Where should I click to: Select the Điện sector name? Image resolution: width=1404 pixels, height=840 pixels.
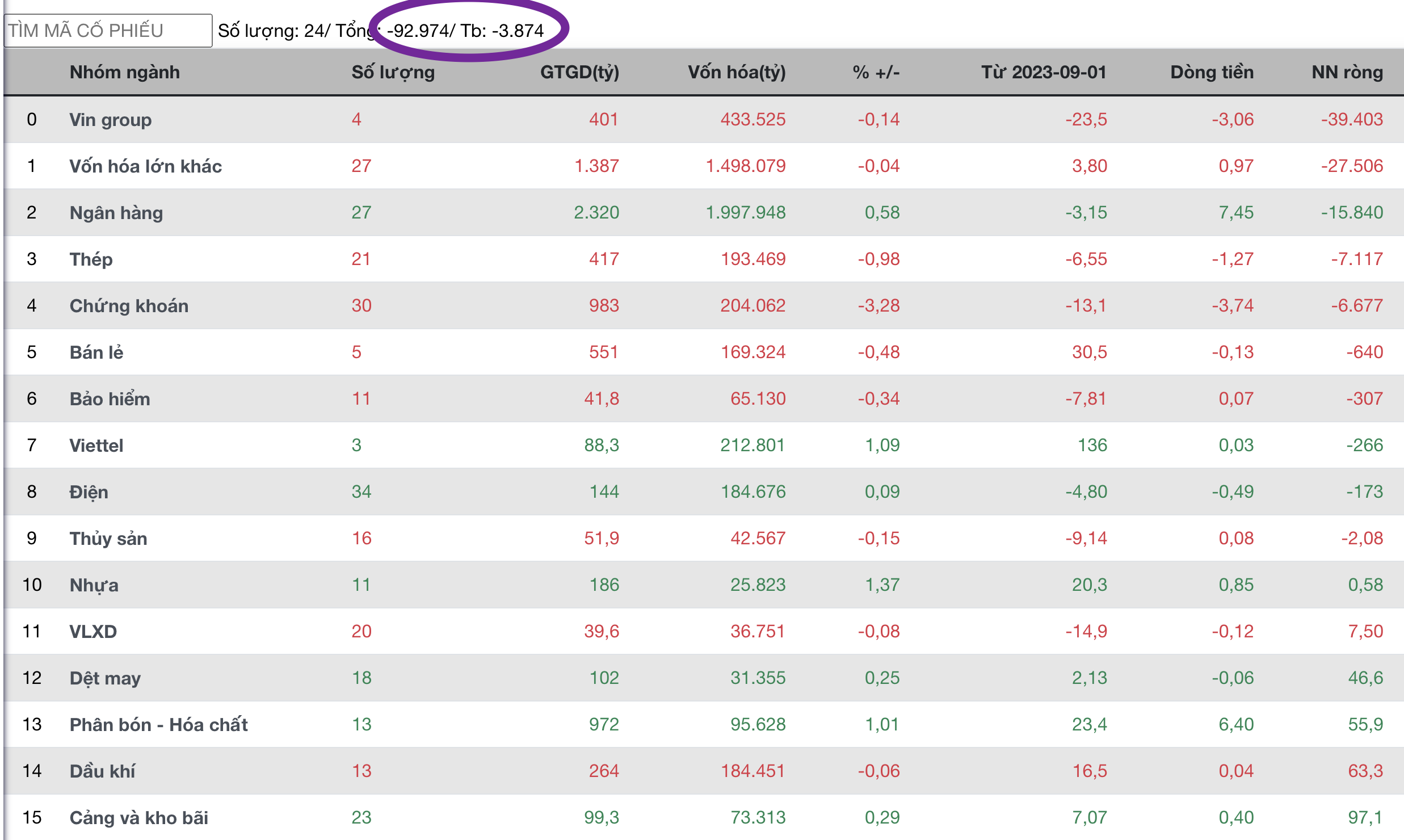[x=89, y=492]
